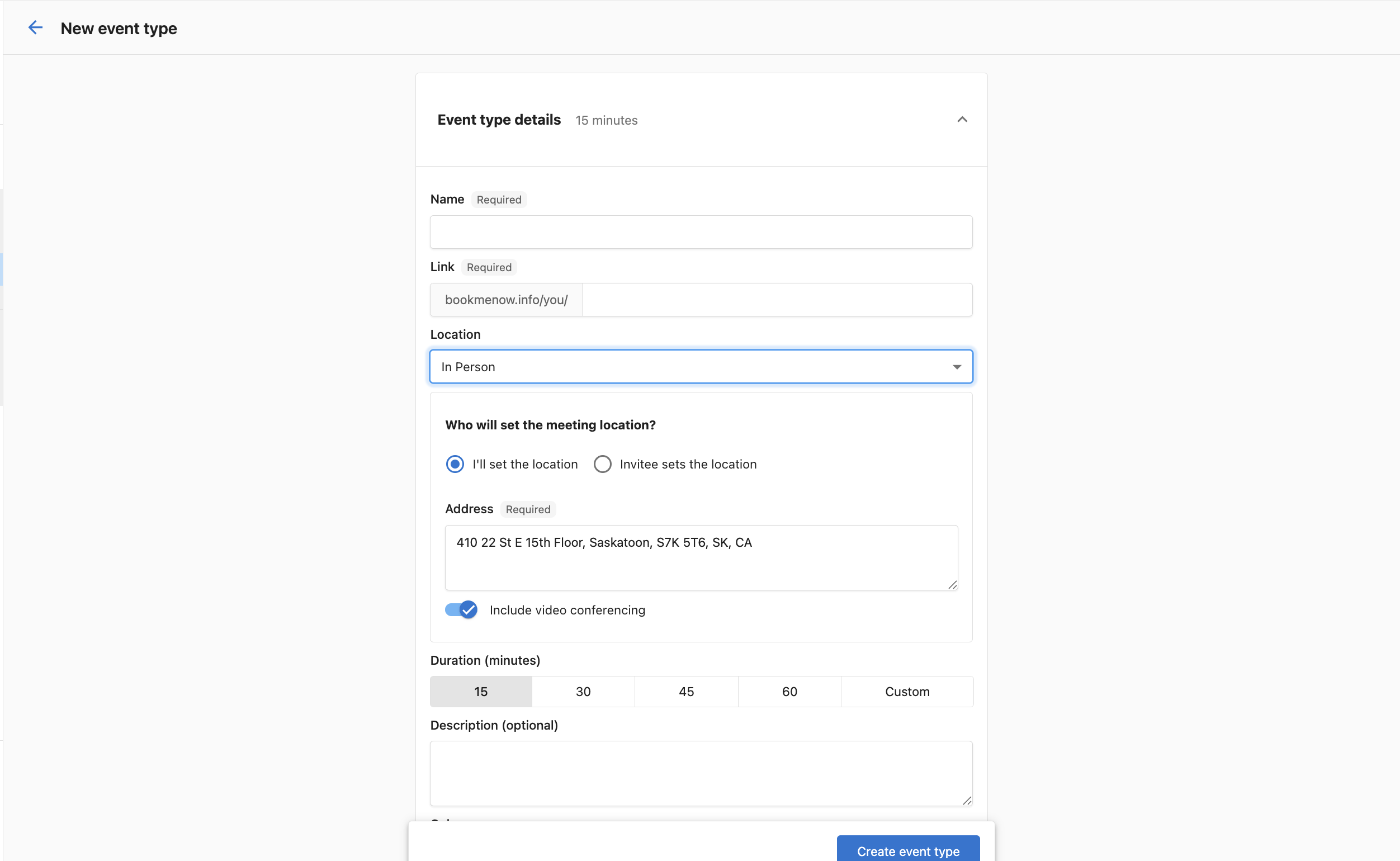The image size is (1400, 861).
Task: Toggle Include video conferencing switch
Action: (461, 610)
